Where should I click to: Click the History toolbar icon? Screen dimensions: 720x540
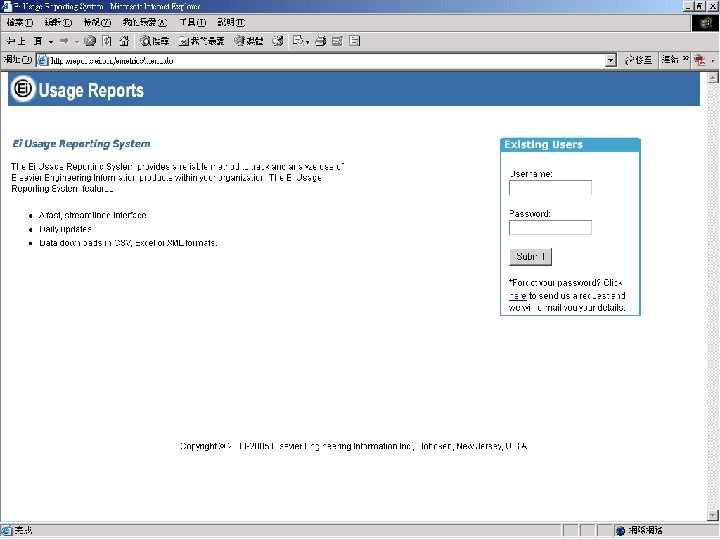pos(277,41)
